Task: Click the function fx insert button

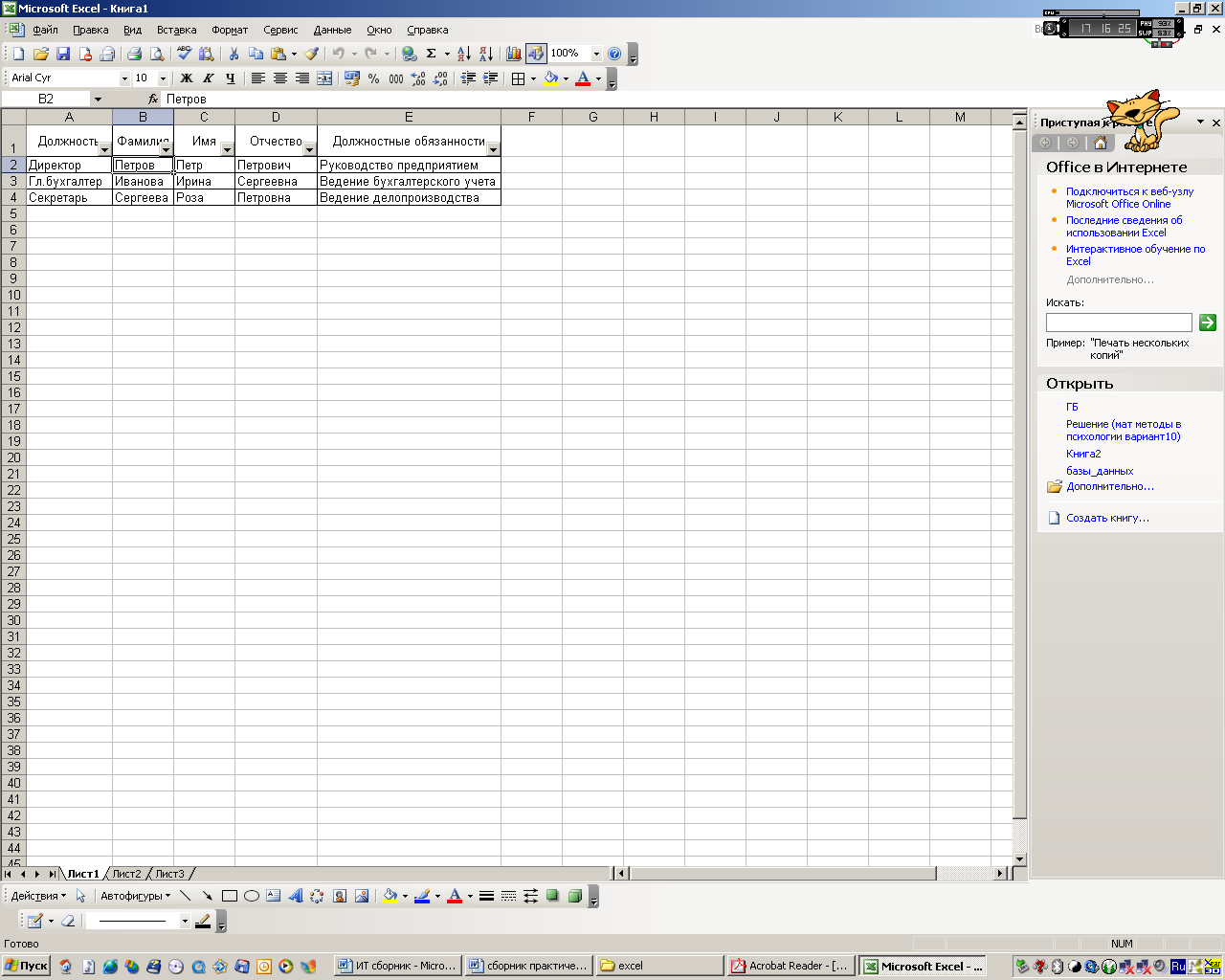Action: click(x=153, y=99)
